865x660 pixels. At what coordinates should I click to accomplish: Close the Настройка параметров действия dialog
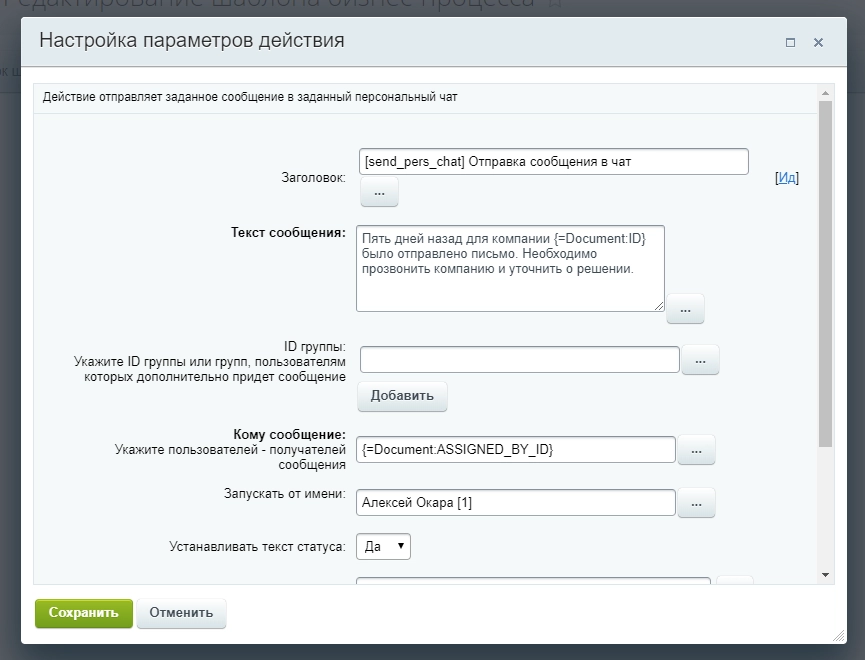pyautogui.click(x=818, y=42)
